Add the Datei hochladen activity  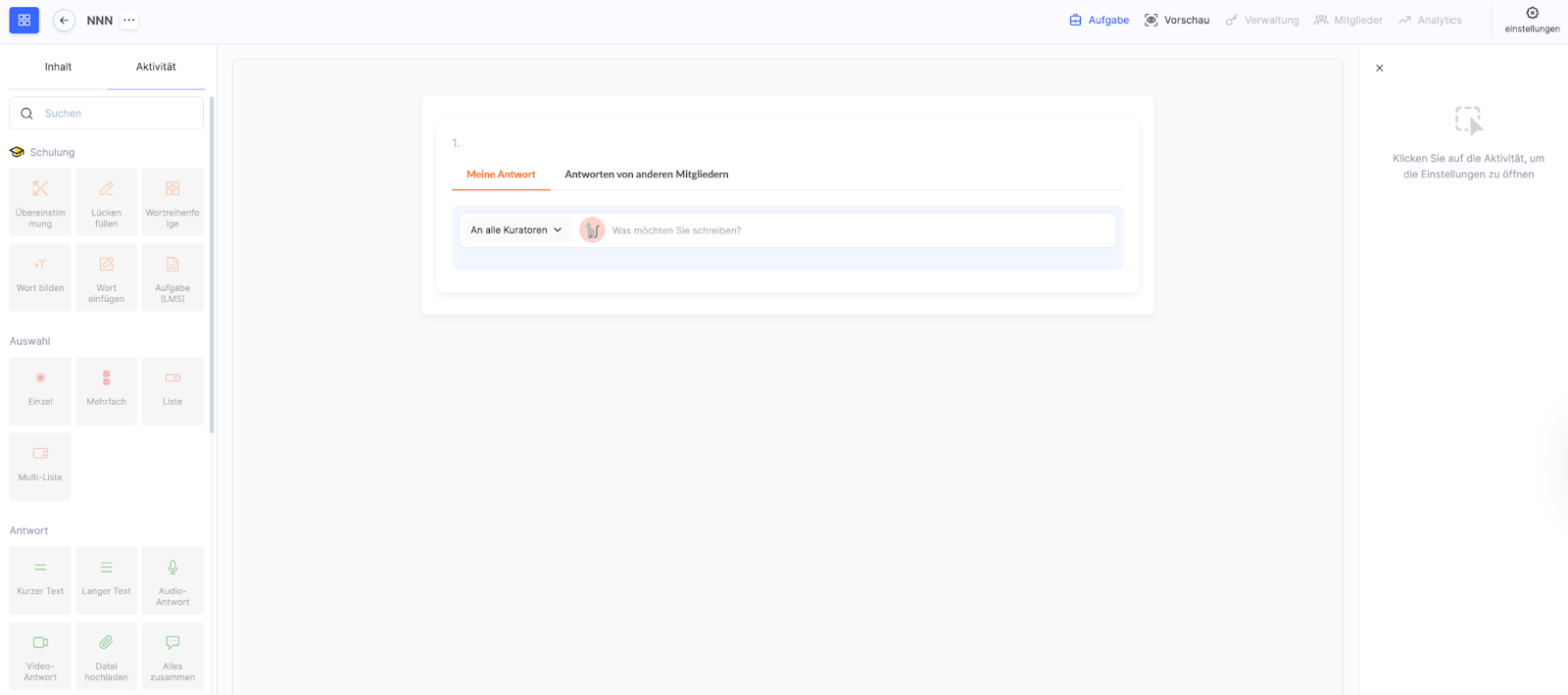[x=106, y=656]
